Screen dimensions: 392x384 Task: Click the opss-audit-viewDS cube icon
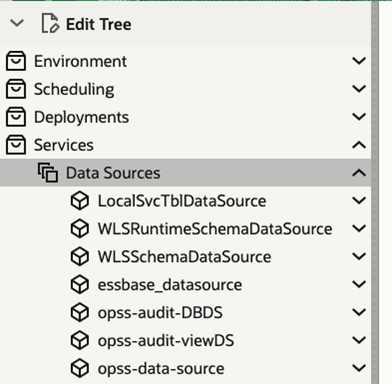click(80, 340)
